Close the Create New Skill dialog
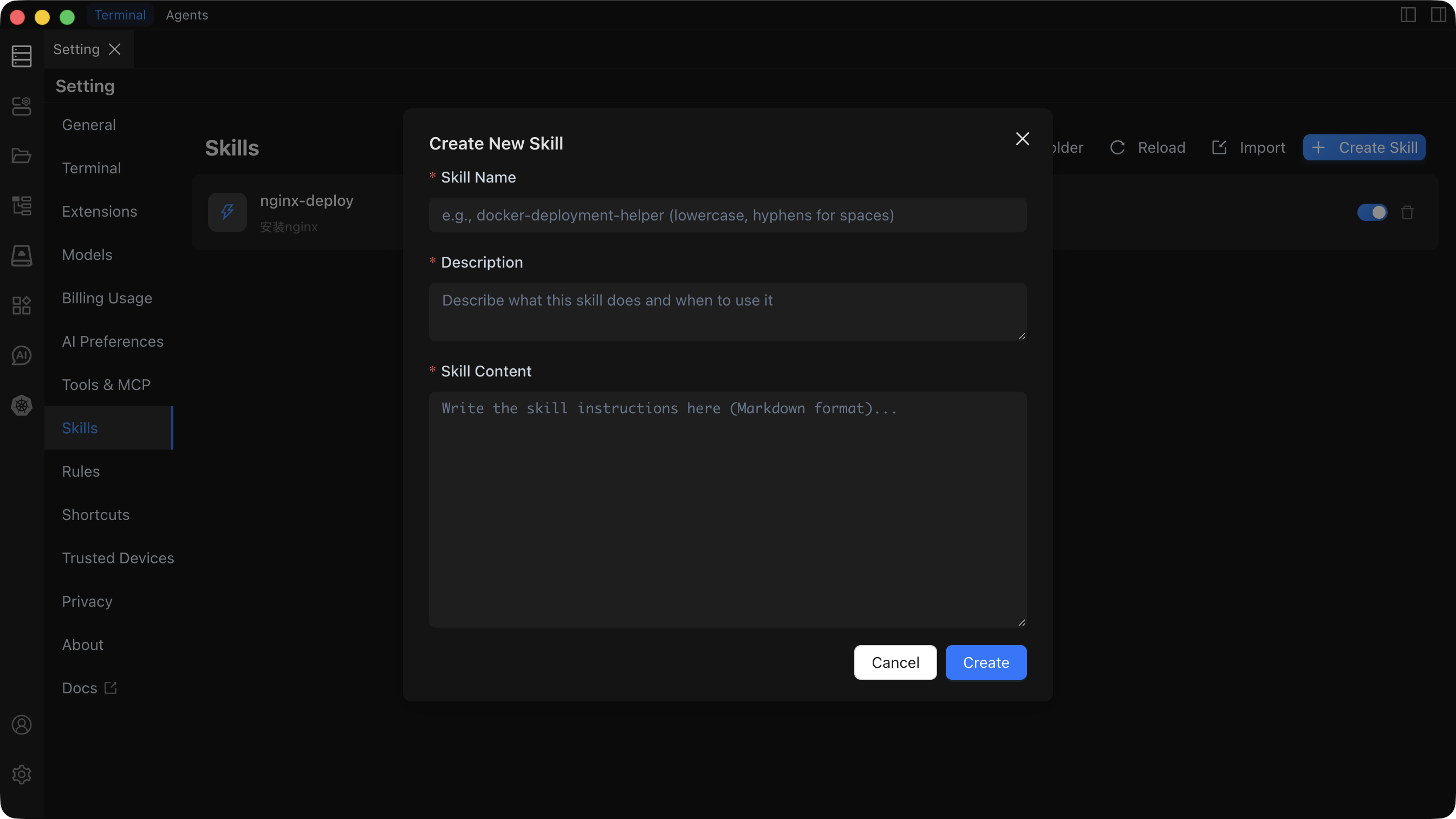Screen dimensions: 1456x819 pos(1022,139)
